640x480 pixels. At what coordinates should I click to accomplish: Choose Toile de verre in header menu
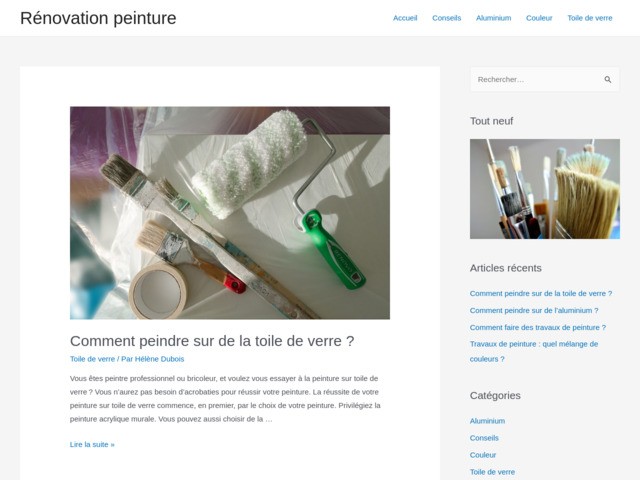(590, 18)
